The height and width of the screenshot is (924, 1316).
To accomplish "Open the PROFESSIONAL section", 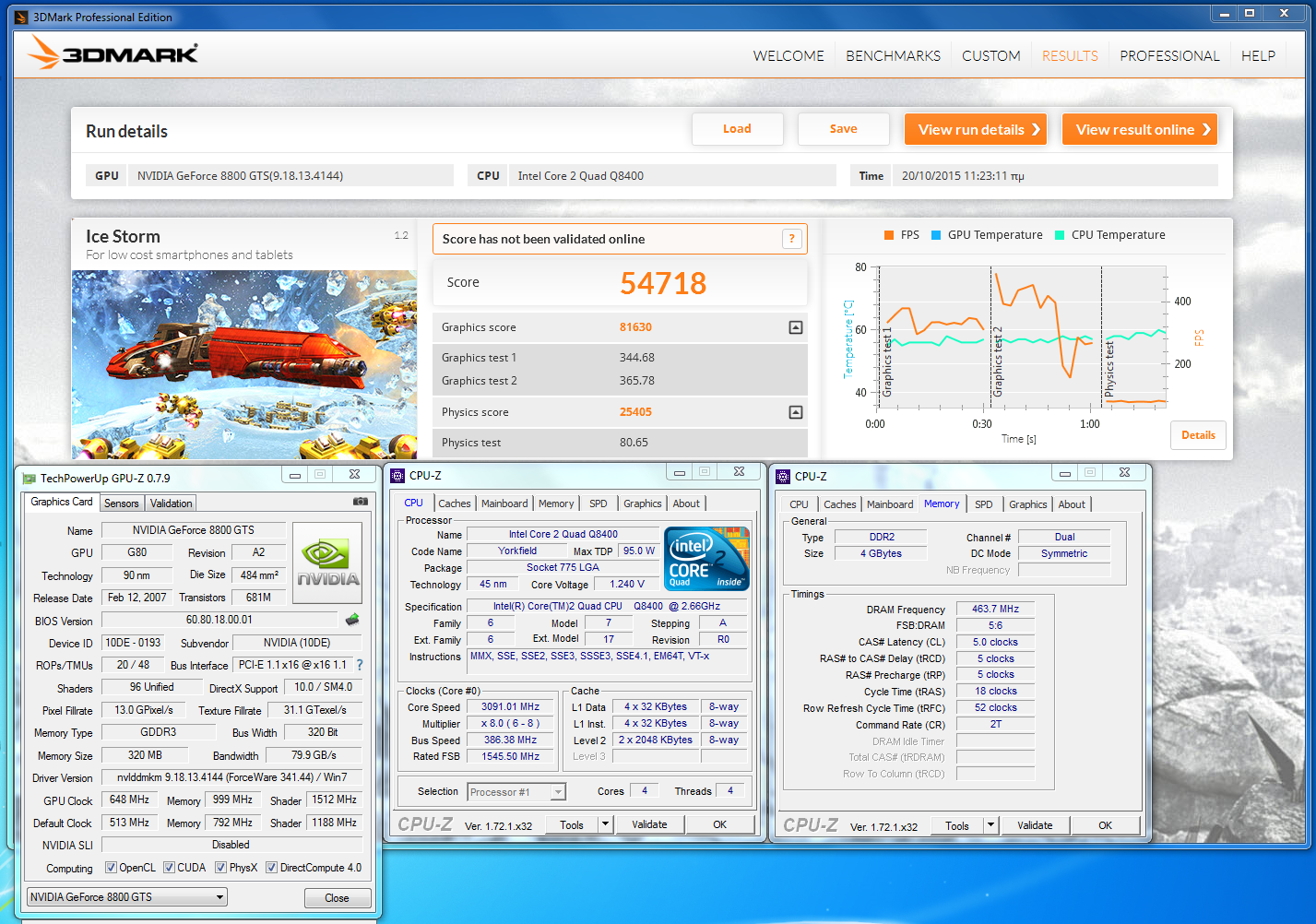I will pyautogui.click(x=1169, y=56).
